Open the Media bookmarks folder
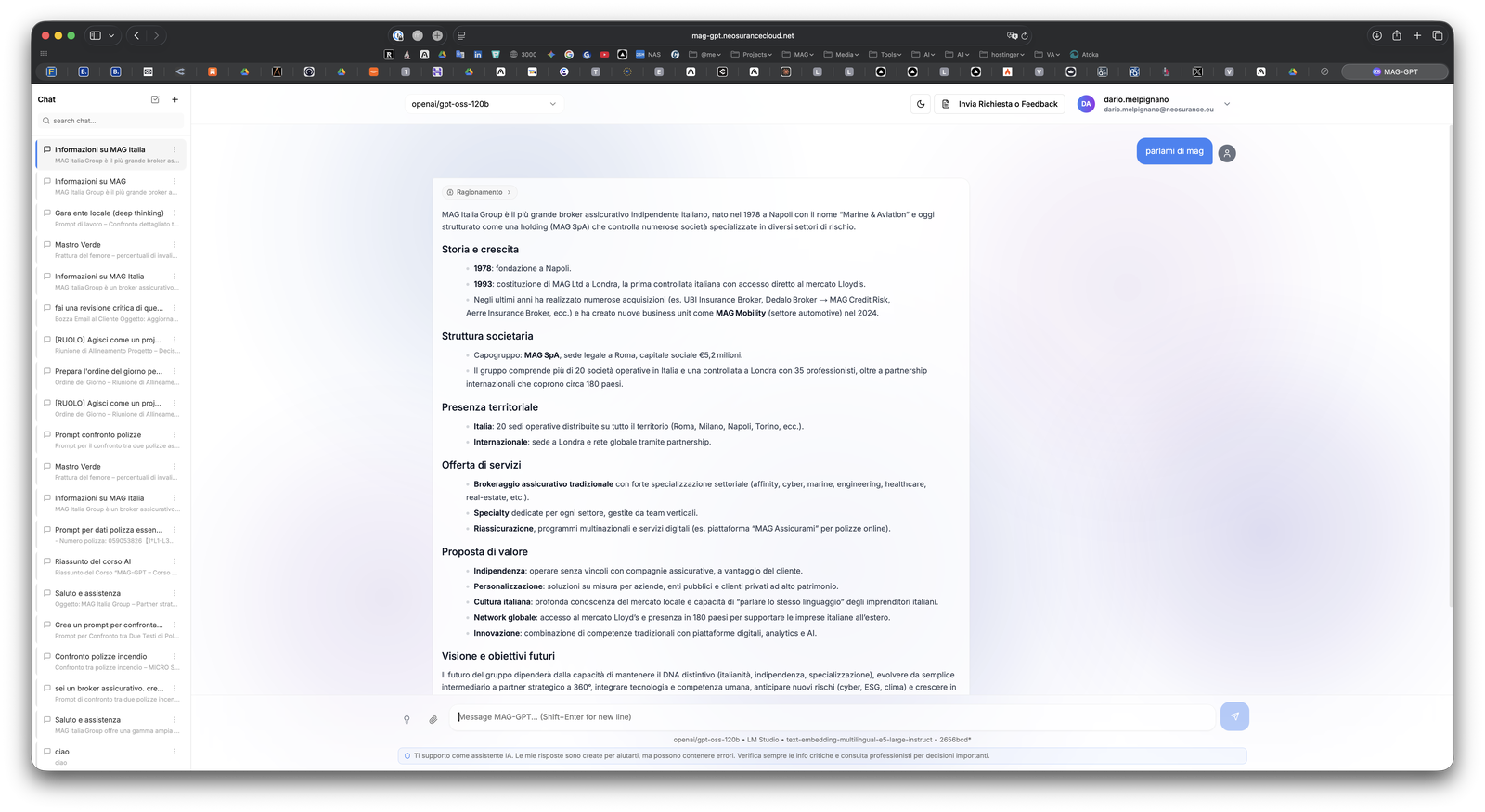Image resolution: width=1485 pixels, height=812 pixels. (842, 55)
